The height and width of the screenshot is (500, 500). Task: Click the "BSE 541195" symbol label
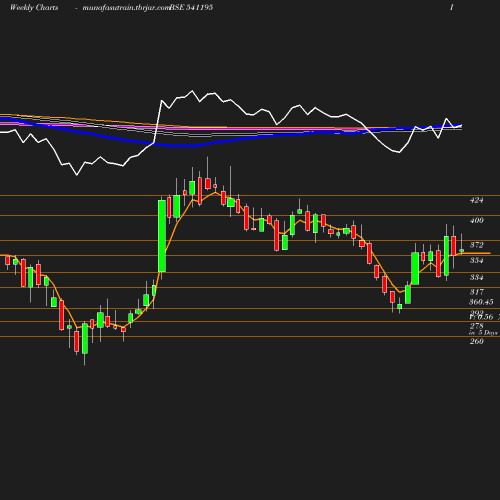click(191, 7)
